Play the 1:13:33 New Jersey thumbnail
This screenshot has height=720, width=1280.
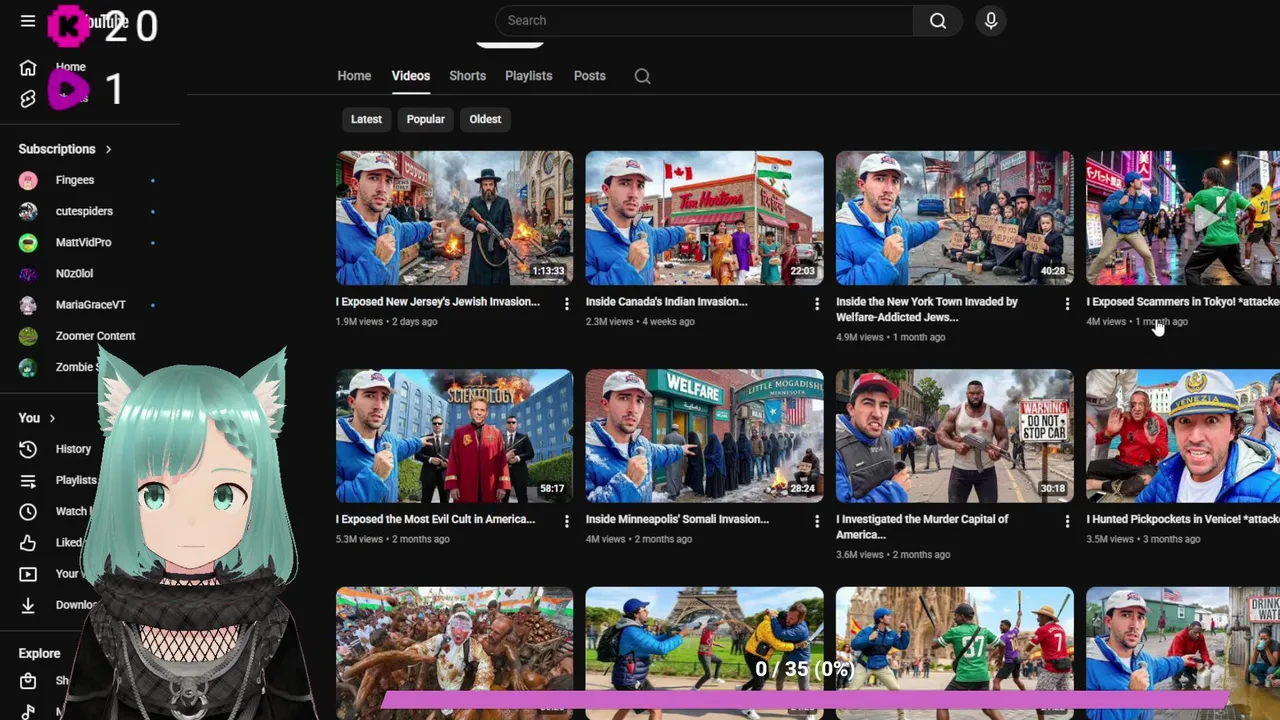tap(455, 218)
